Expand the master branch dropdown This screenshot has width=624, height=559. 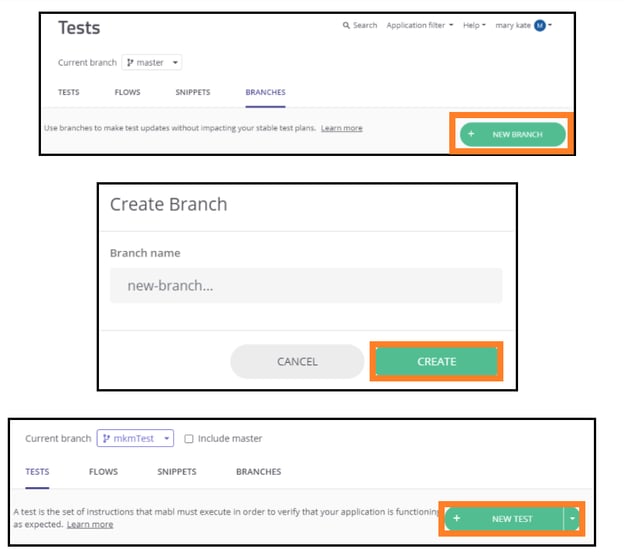click(175, 62)
